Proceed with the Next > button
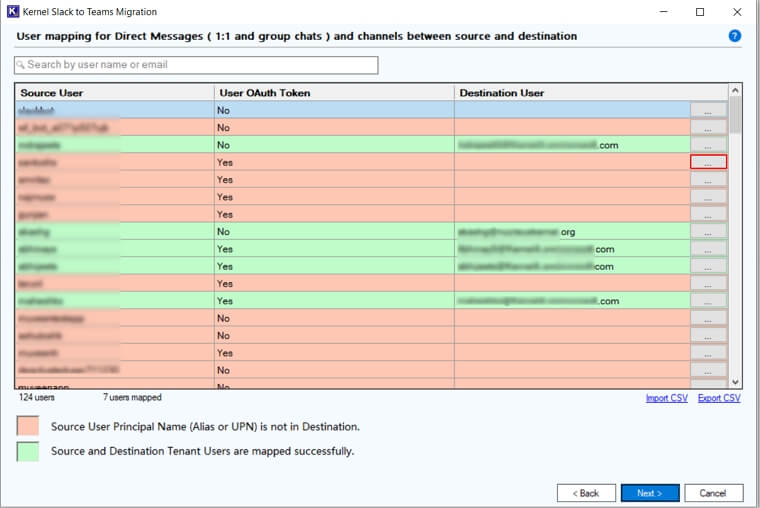 tap(650, 493)
